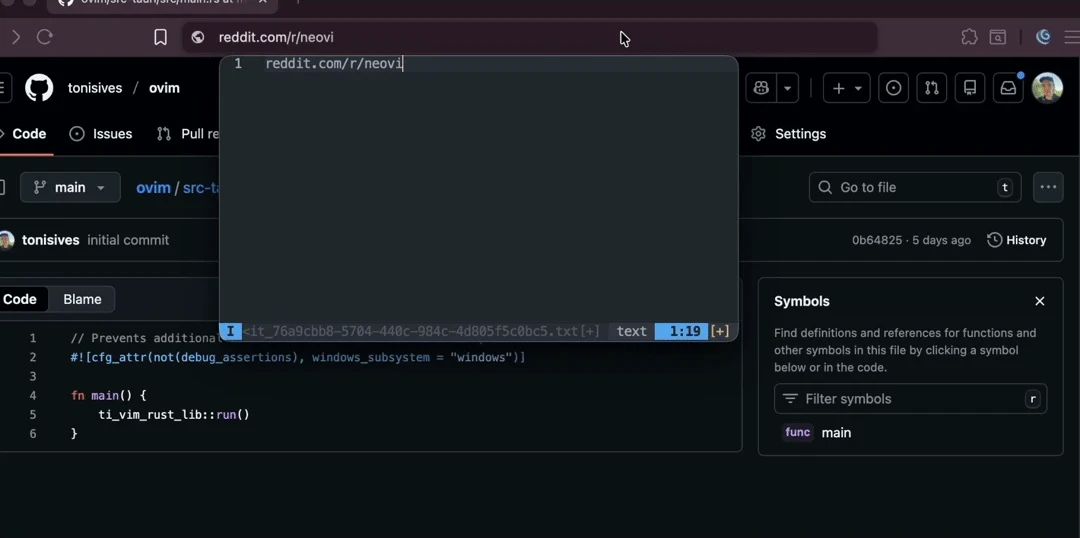Open the Pull requests repository tab
The image size is (1080, 538).
pyautogui.click(x=187, y=134)
